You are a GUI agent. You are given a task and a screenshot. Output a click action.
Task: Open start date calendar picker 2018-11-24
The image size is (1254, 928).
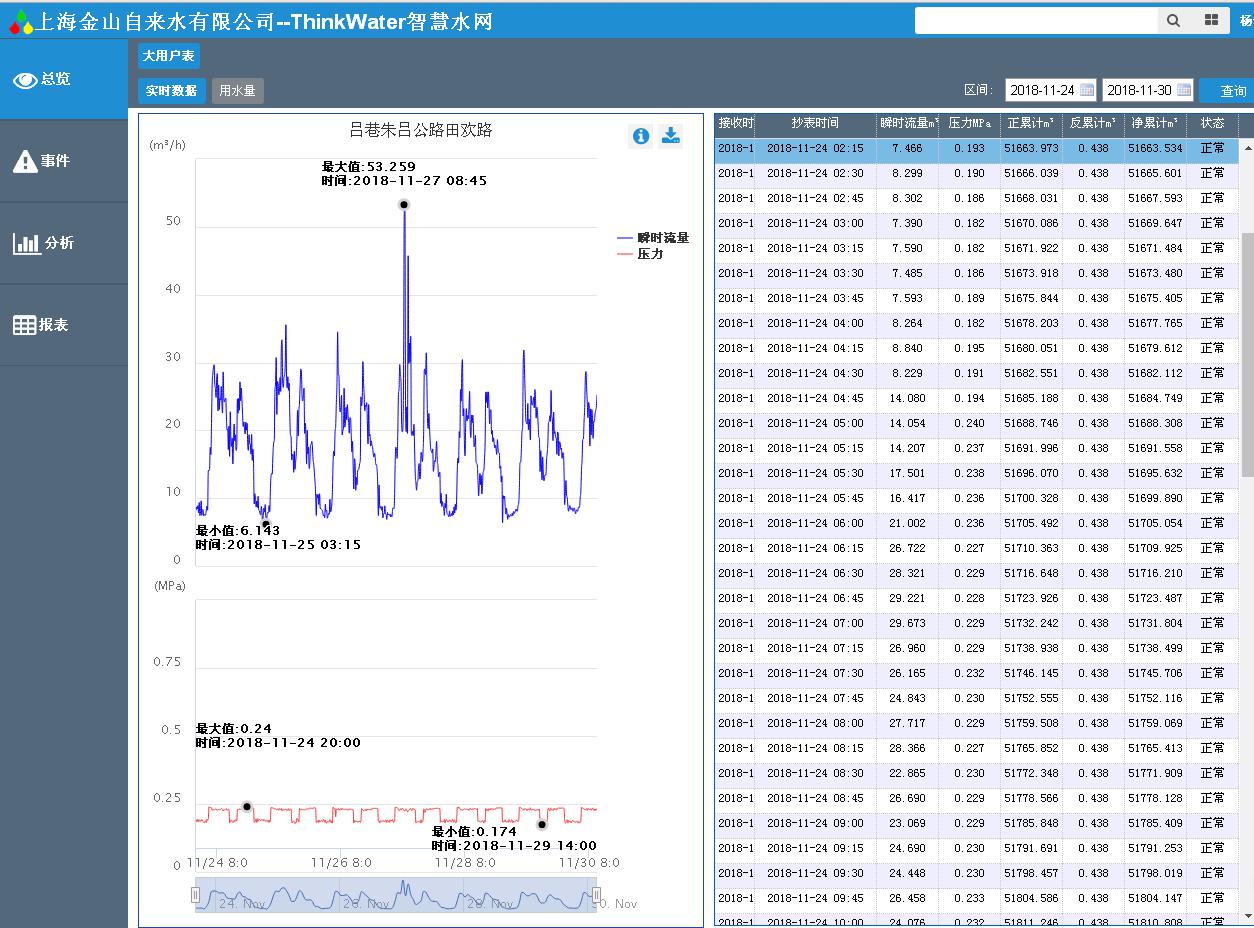(1086, 90)
